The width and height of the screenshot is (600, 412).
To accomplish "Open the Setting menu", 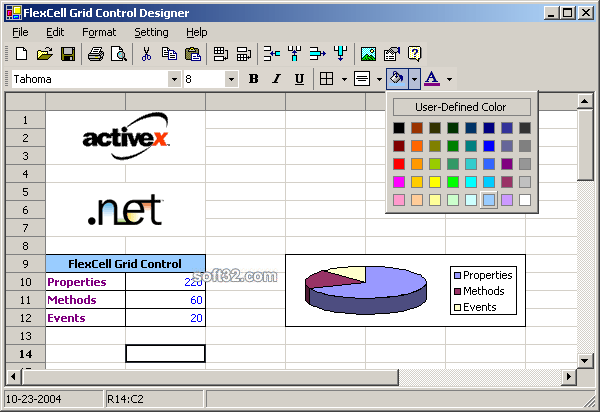I will click(x=151, y=32).
